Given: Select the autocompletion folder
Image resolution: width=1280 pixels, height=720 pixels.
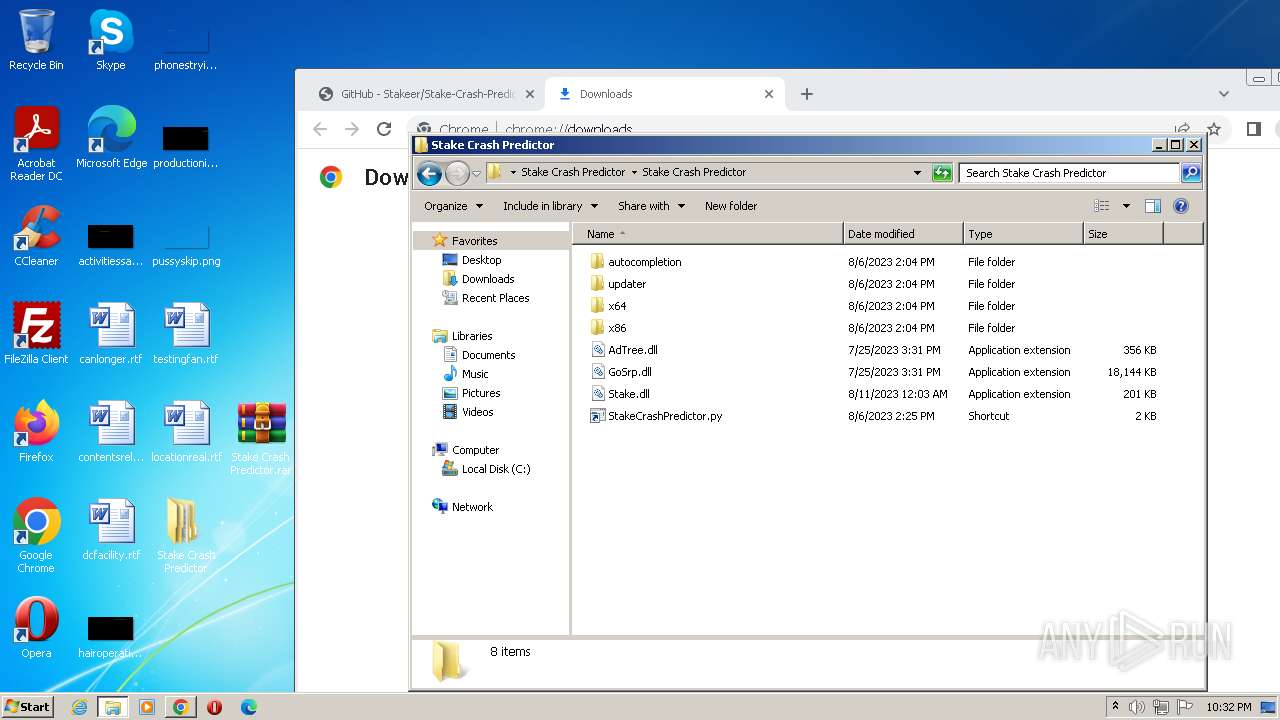Looking at the screenshot, I should point(644,262).
